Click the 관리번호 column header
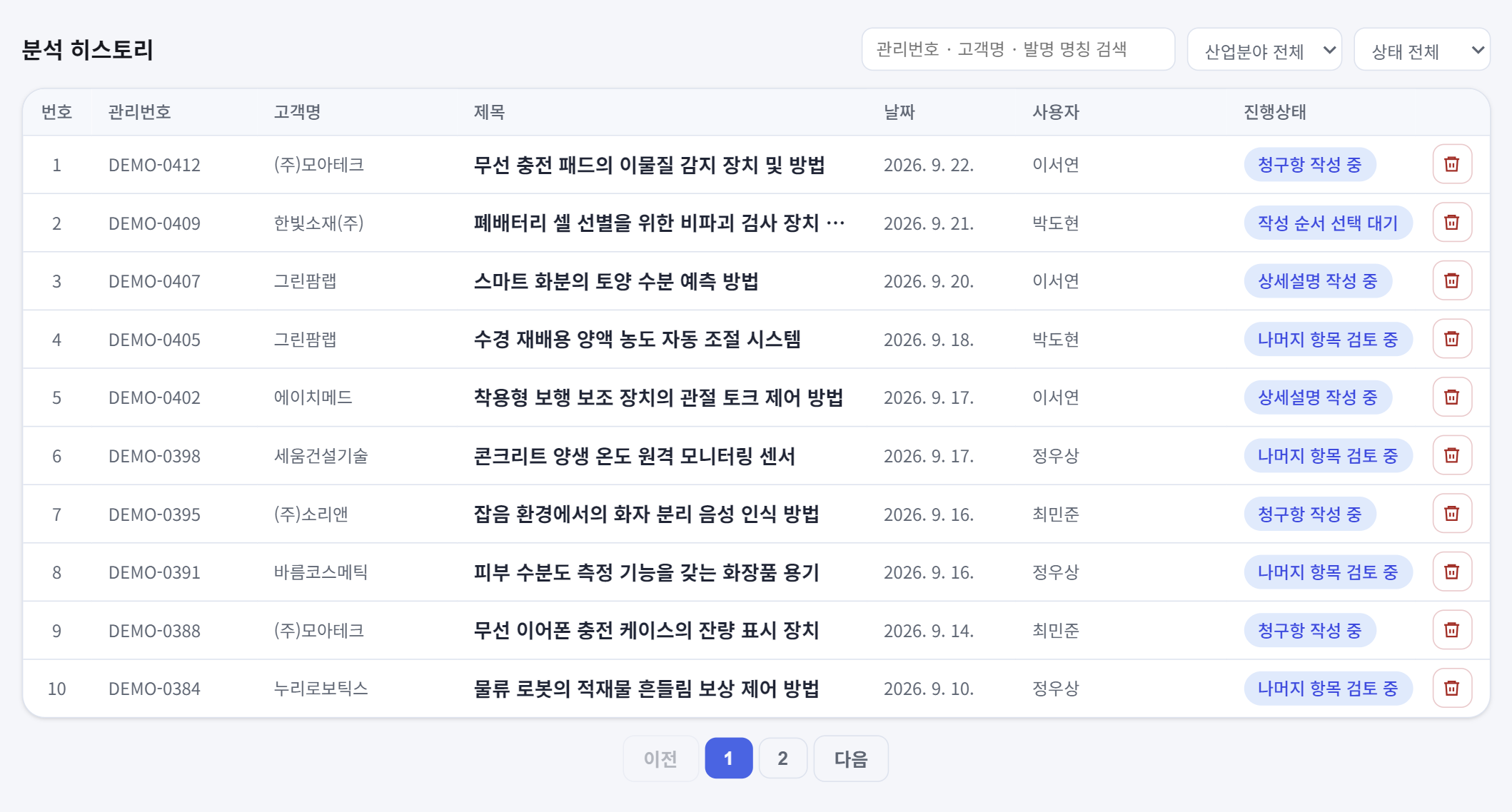Screen dimensions: 1512x812 (x=139, y=112)
